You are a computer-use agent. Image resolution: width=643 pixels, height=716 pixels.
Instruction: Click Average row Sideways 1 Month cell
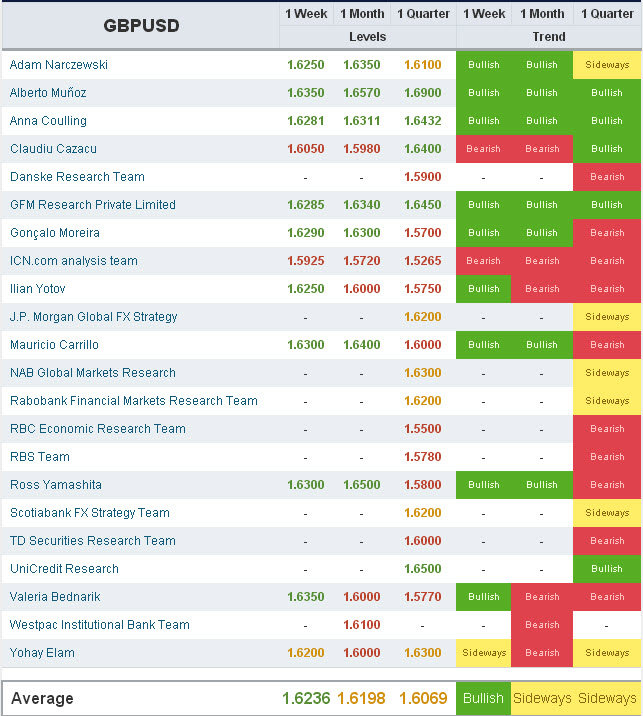click(542, 699)
